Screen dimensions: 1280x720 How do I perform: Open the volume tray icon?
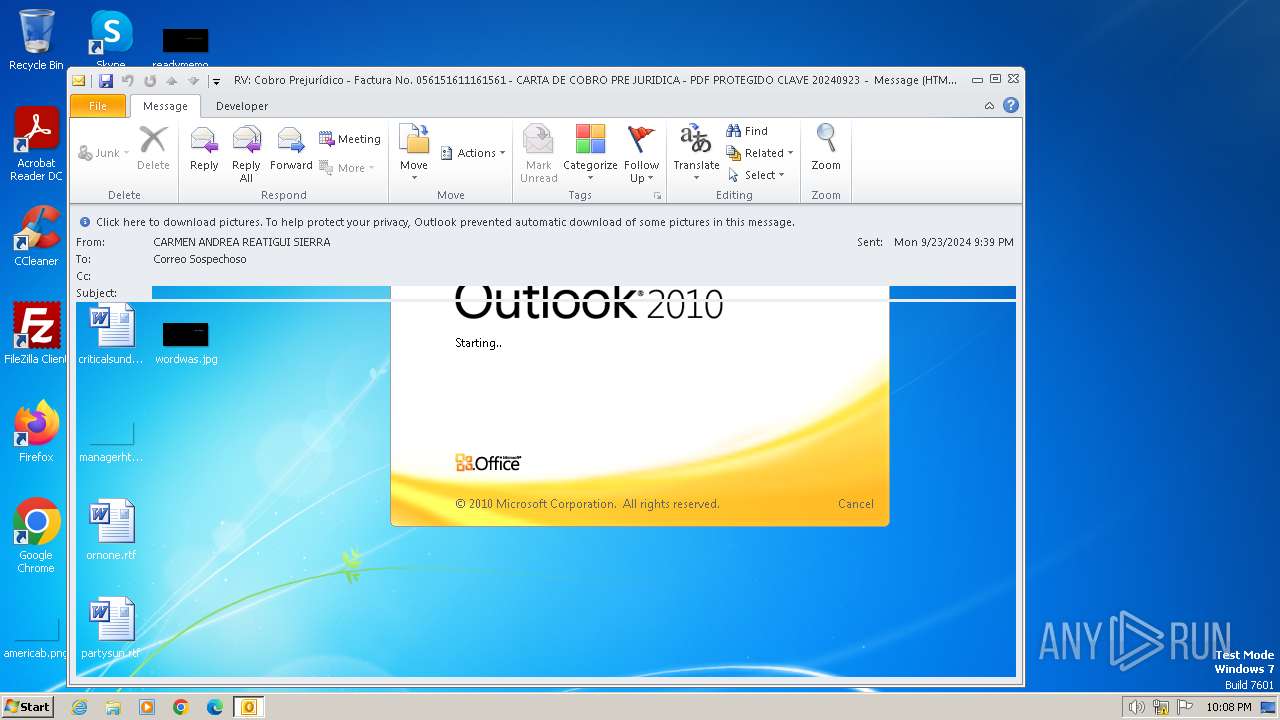pos(1136,707)
